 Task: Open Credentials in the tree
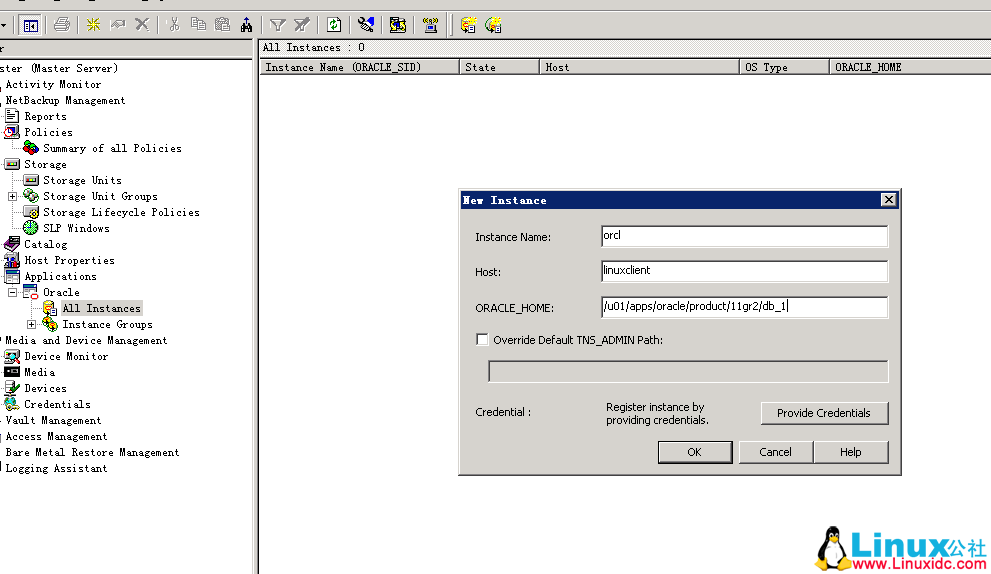click(57, 405)
